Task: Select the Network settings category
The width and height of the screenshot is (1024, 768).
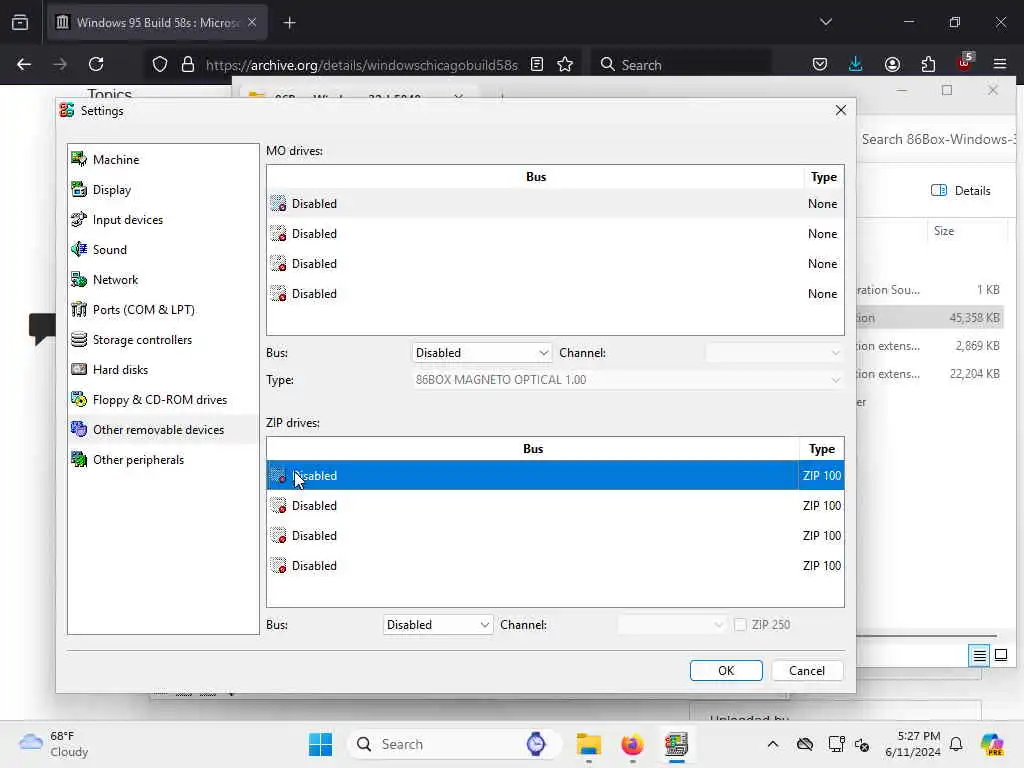Action: point(163,280)
